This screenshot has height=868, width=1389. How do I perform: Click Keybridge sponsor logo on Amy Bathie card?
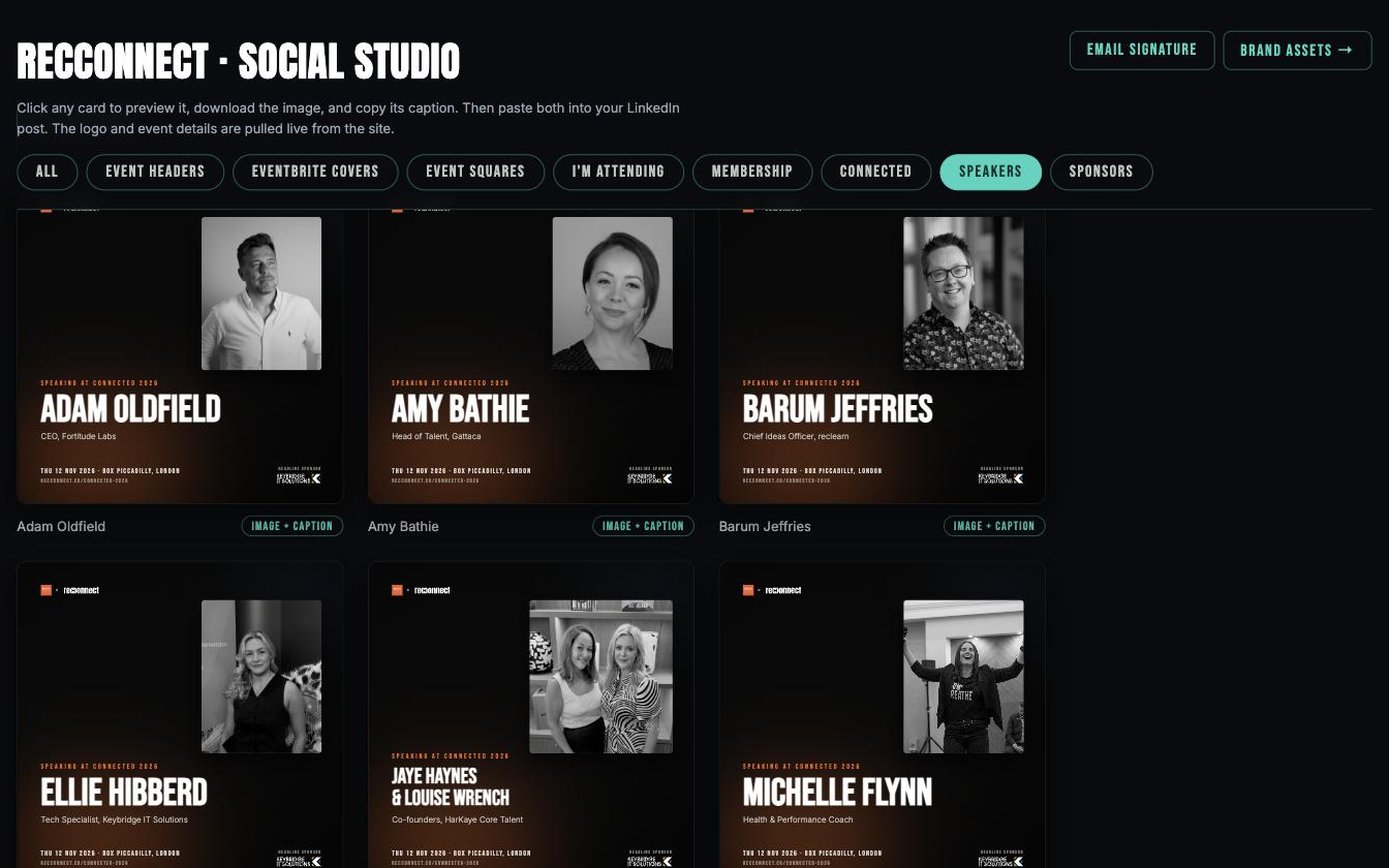click(x=650, y=476)
